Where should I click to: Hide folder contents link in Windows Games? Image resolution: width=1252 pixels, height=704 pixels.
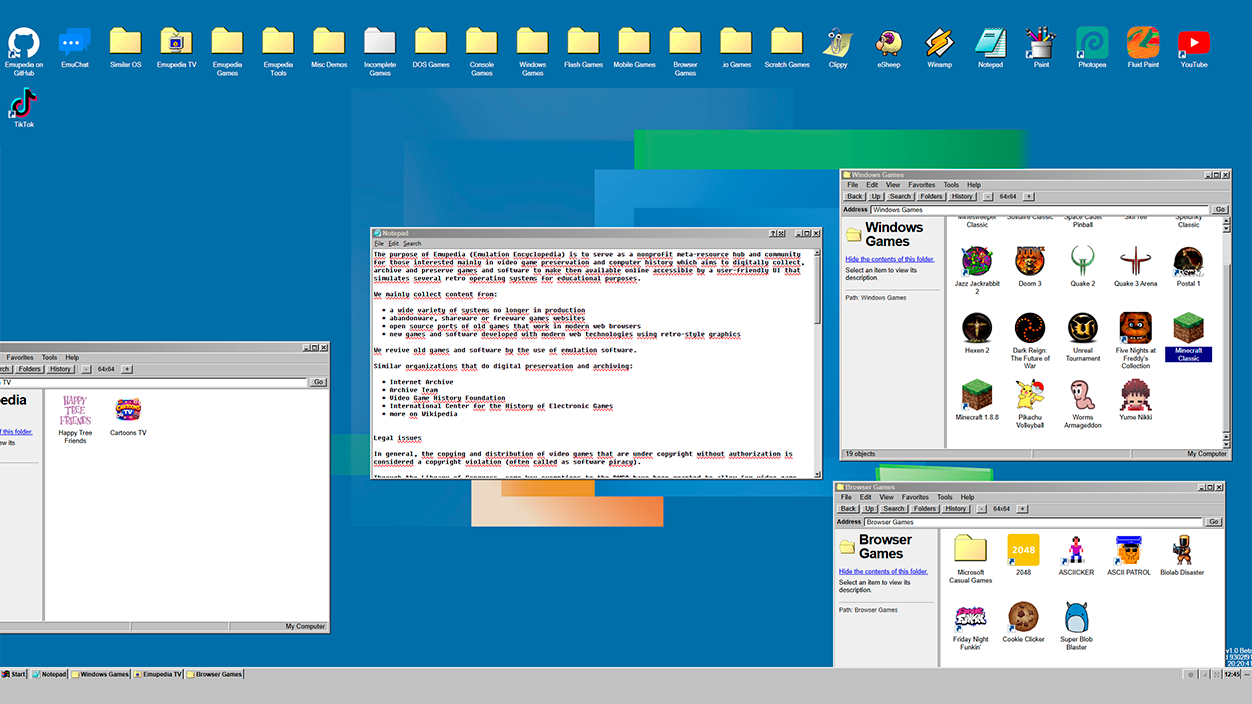(890, 259)
